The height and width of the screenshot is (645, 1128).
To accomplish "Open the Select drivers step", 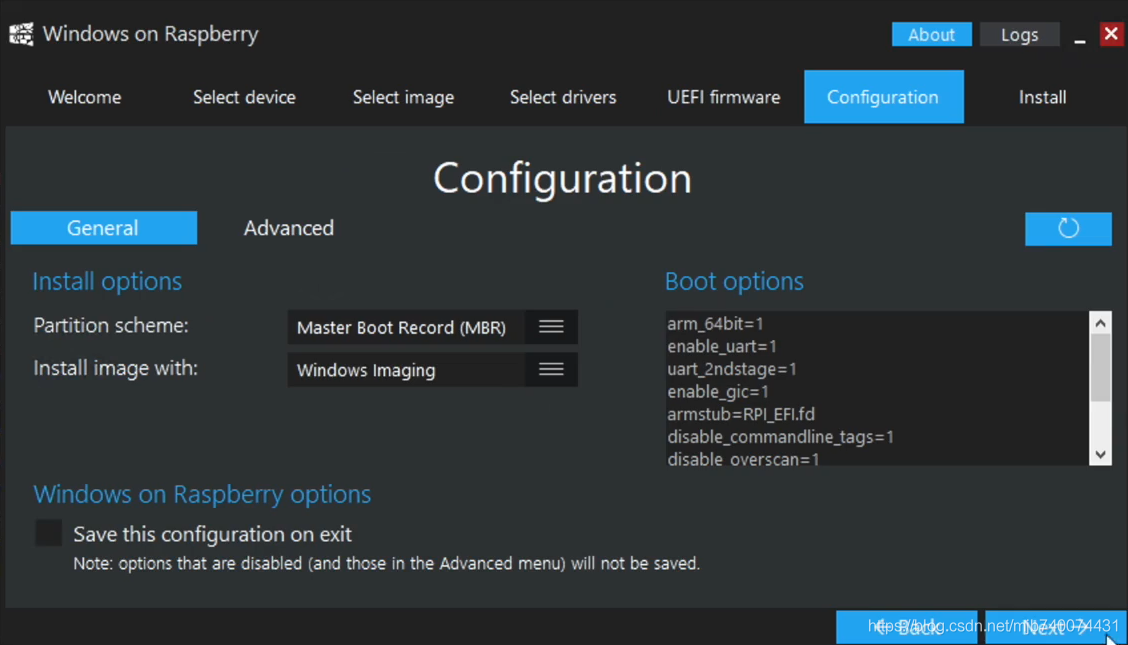I will tap(563, 97).
